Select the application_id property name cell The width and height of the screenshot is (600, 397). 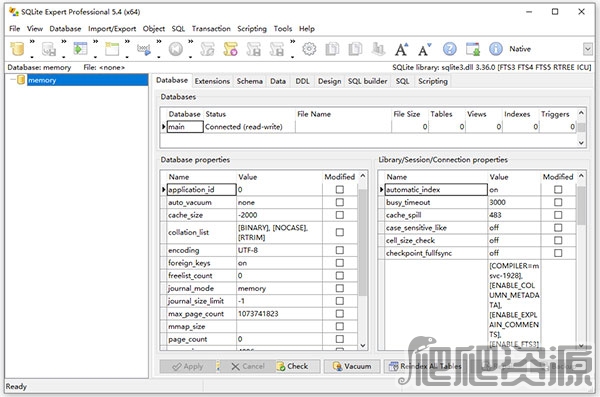pyautogui.click(x=202, y=190)
